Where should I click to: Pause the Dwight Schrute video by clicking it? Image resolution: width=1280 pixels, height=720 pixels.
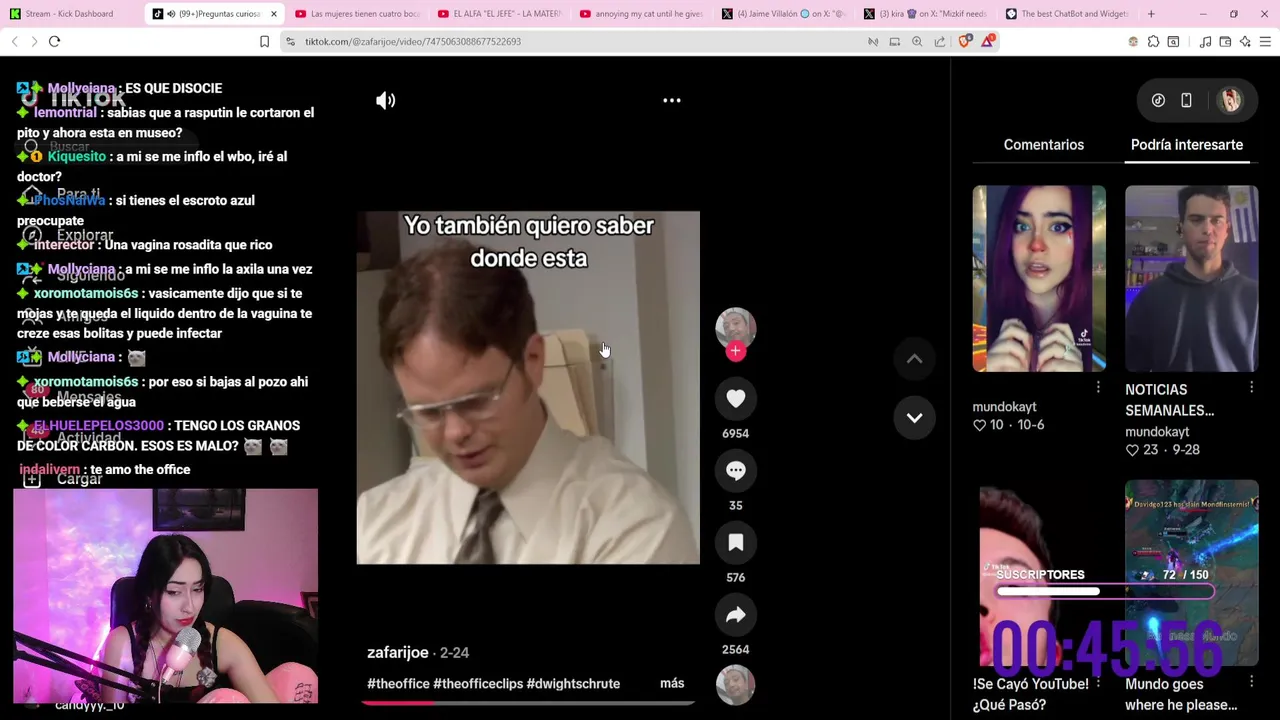pyautogui.click(x=528, y=388)
